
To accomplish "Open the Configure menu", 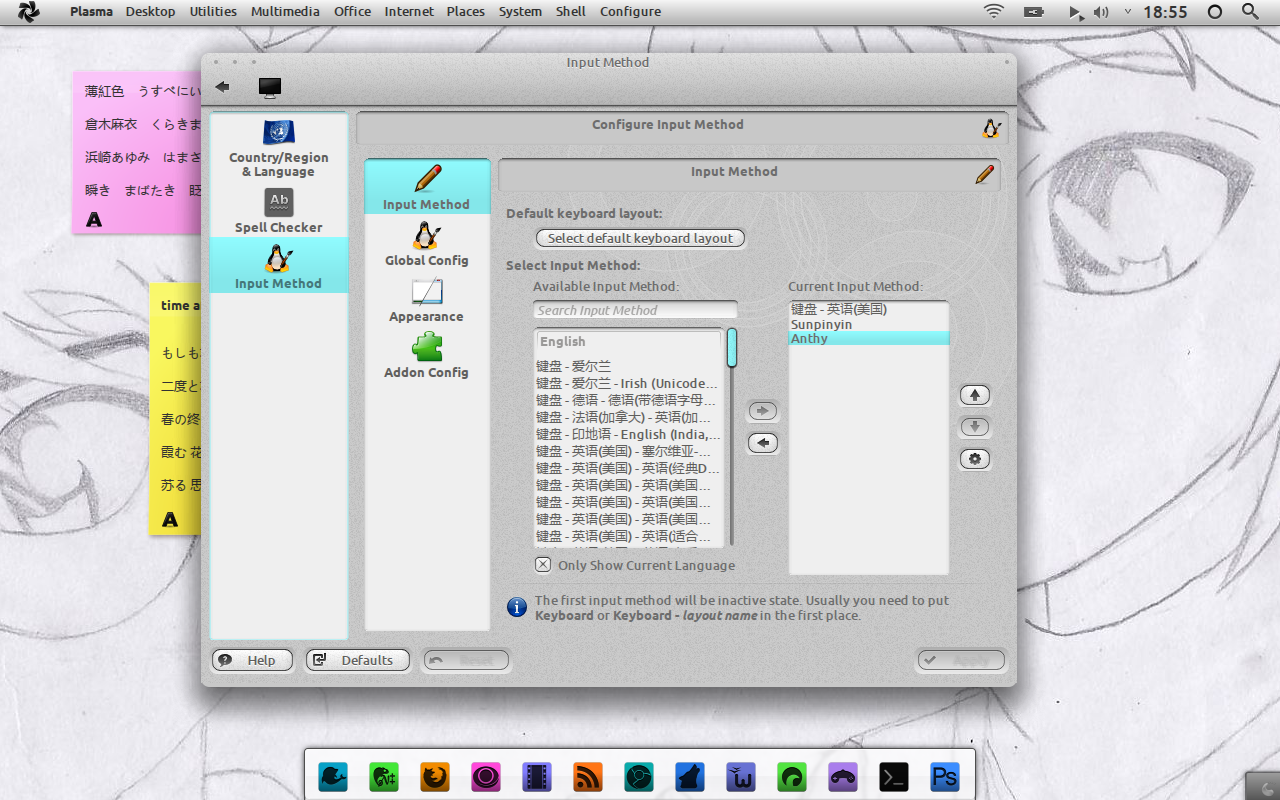I will pyautogui.click(x=630, y=12).
